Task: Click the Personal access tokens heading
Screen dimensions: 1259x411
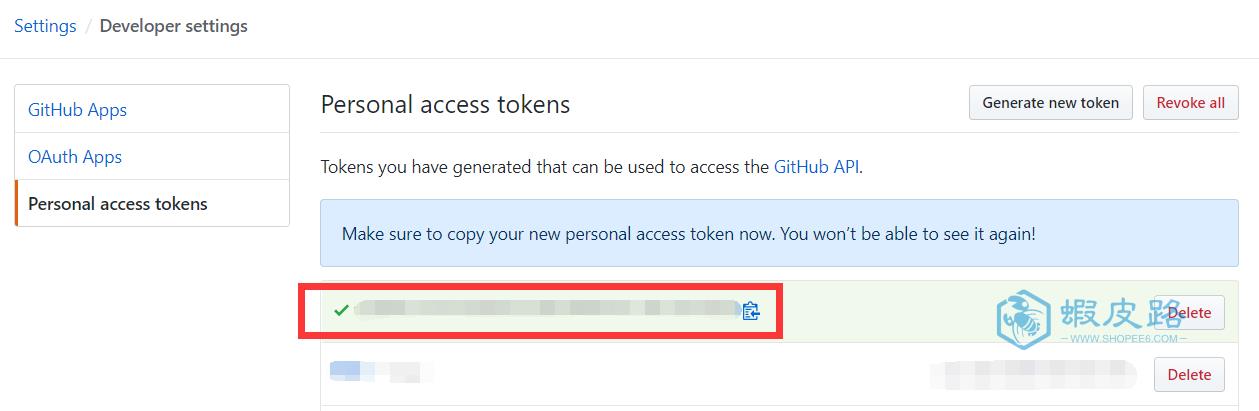Action: (x=445, y=104)
